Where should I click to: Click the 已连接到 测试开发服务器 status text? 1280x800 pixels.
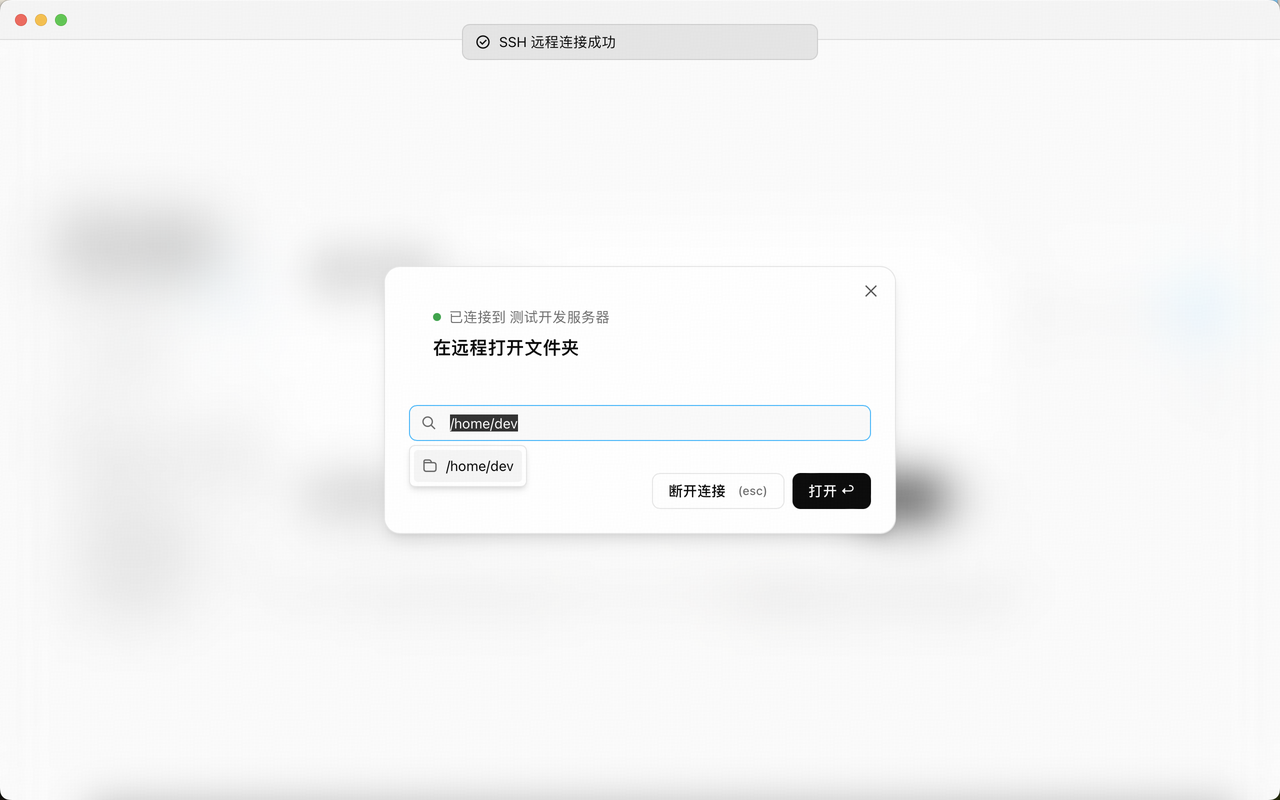click(529, 317)
